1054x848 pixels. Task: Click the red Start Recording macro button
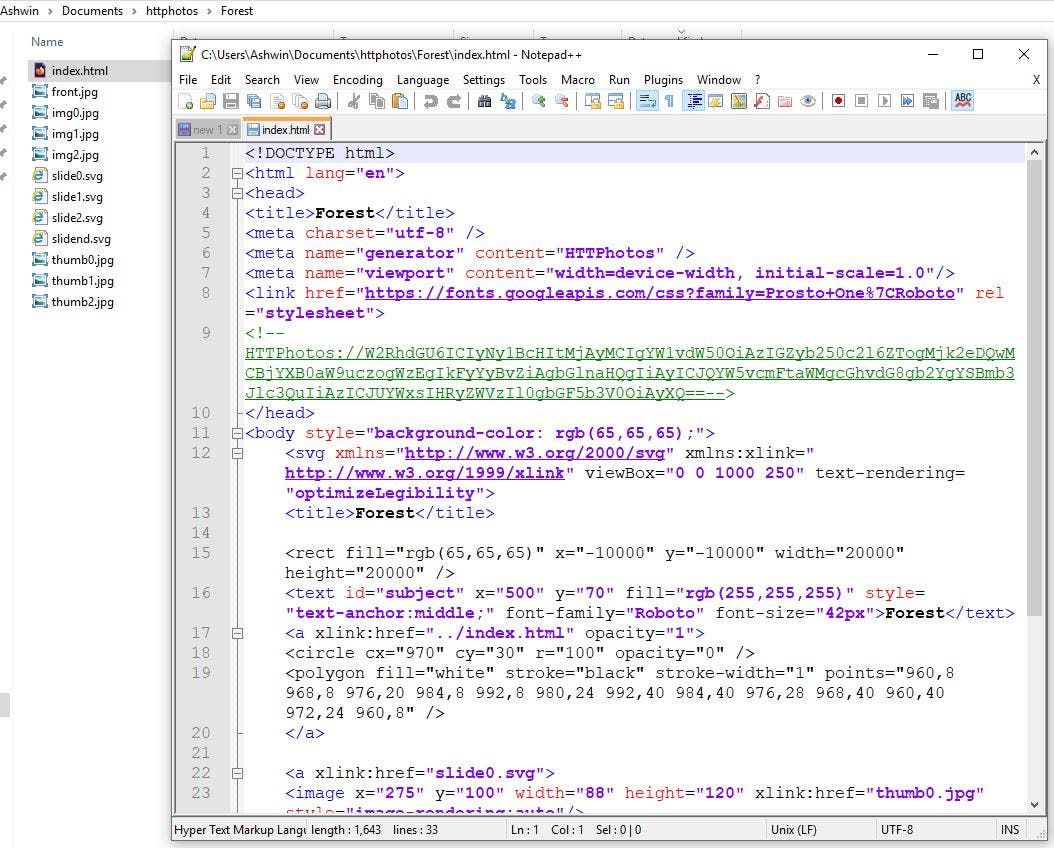point(838,101)
